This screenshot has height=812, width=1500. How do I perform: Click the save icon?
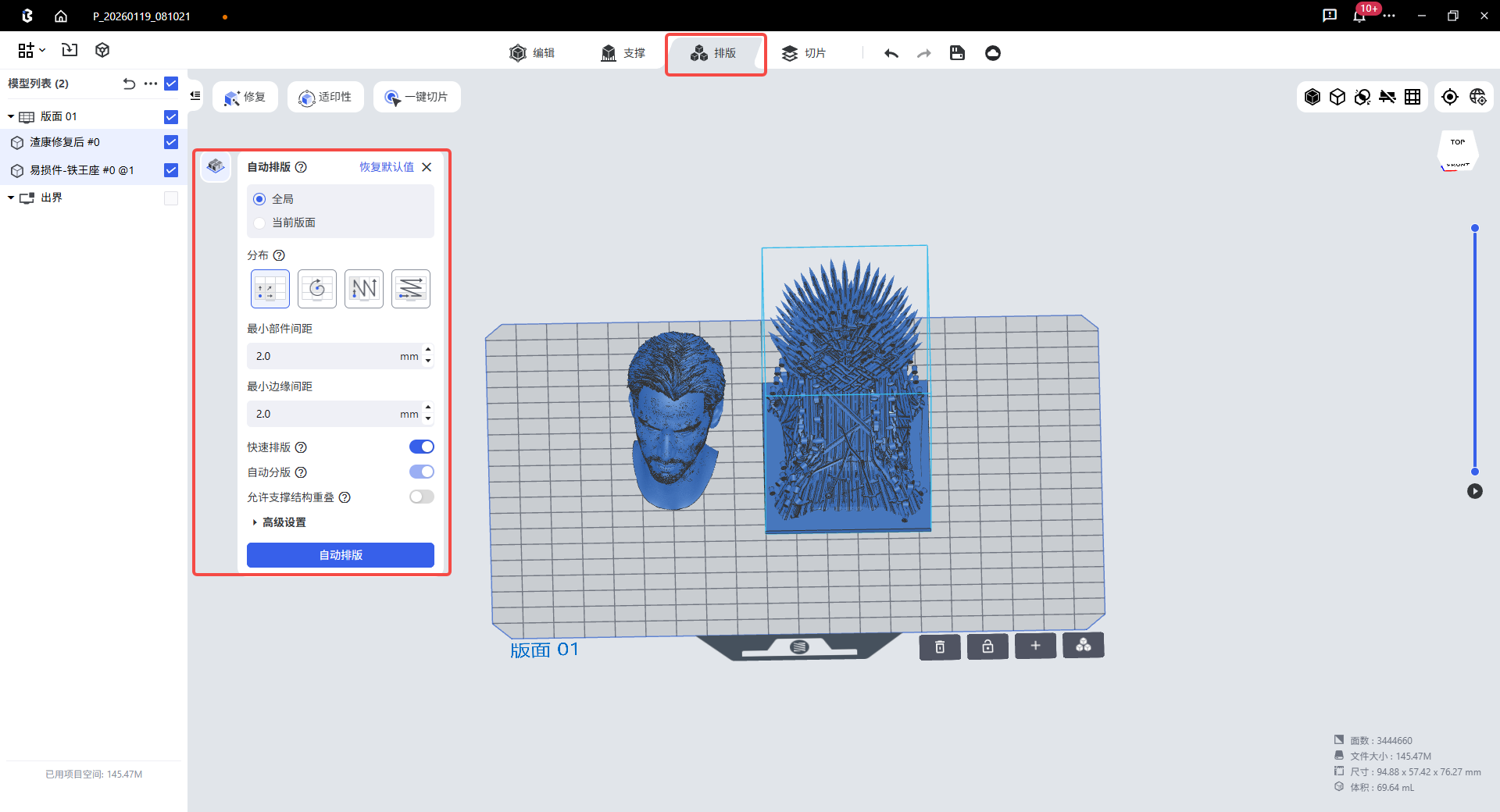(x=957, y=53)
